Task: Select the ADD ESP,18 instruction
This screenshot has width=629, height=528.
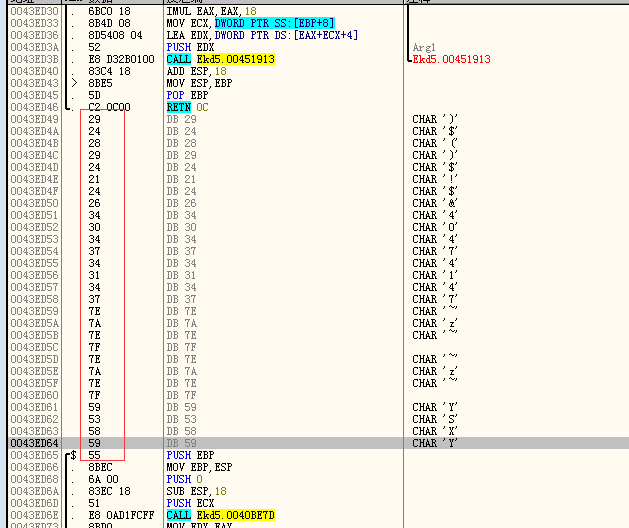Action: (191, 72)
